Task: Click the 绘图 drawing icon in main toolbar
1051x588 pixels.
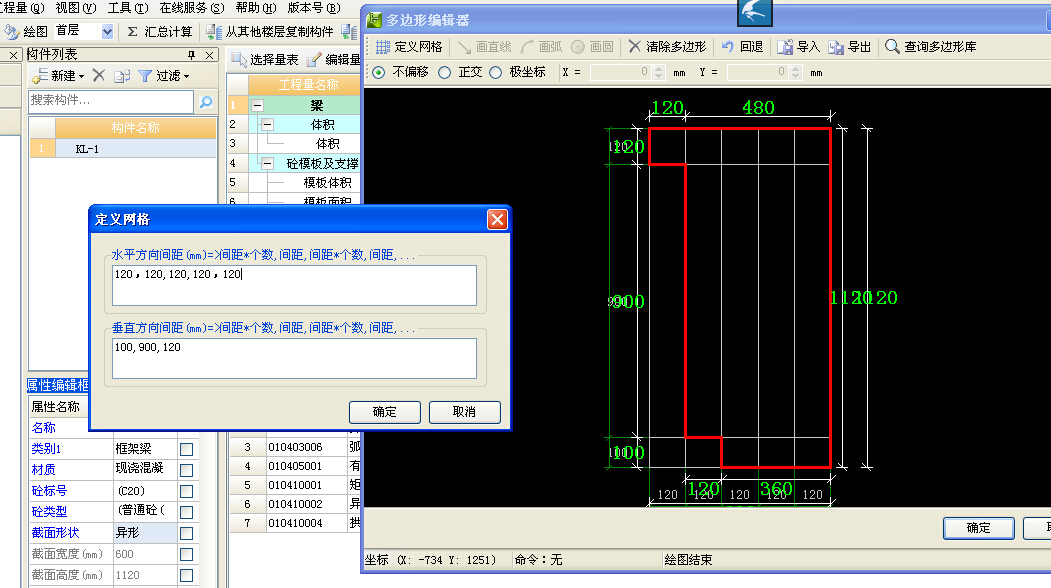Action: (x=11, y=32)
